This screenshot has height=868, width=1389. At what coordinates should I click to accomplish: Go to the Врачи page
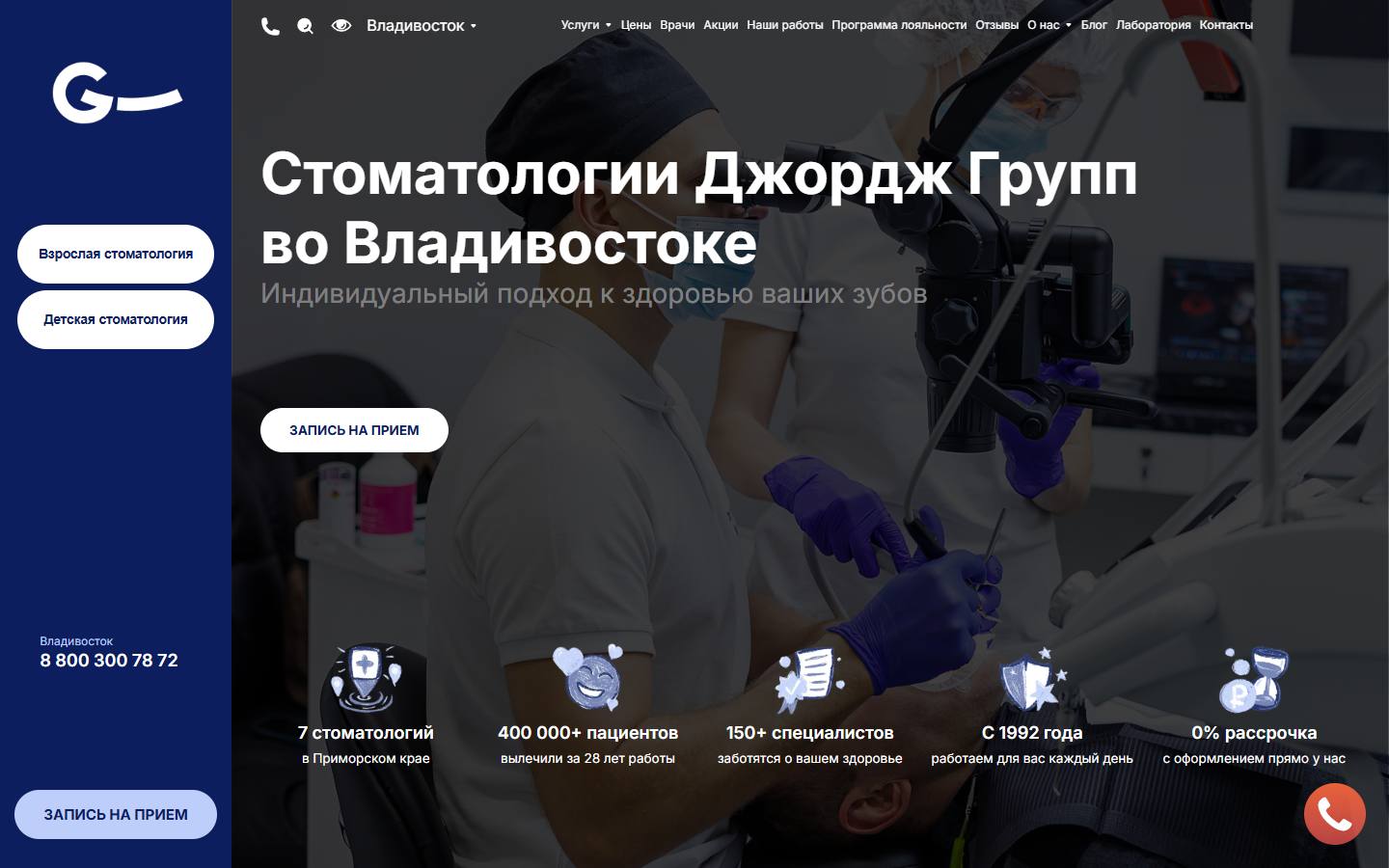[x=677, y=25]
